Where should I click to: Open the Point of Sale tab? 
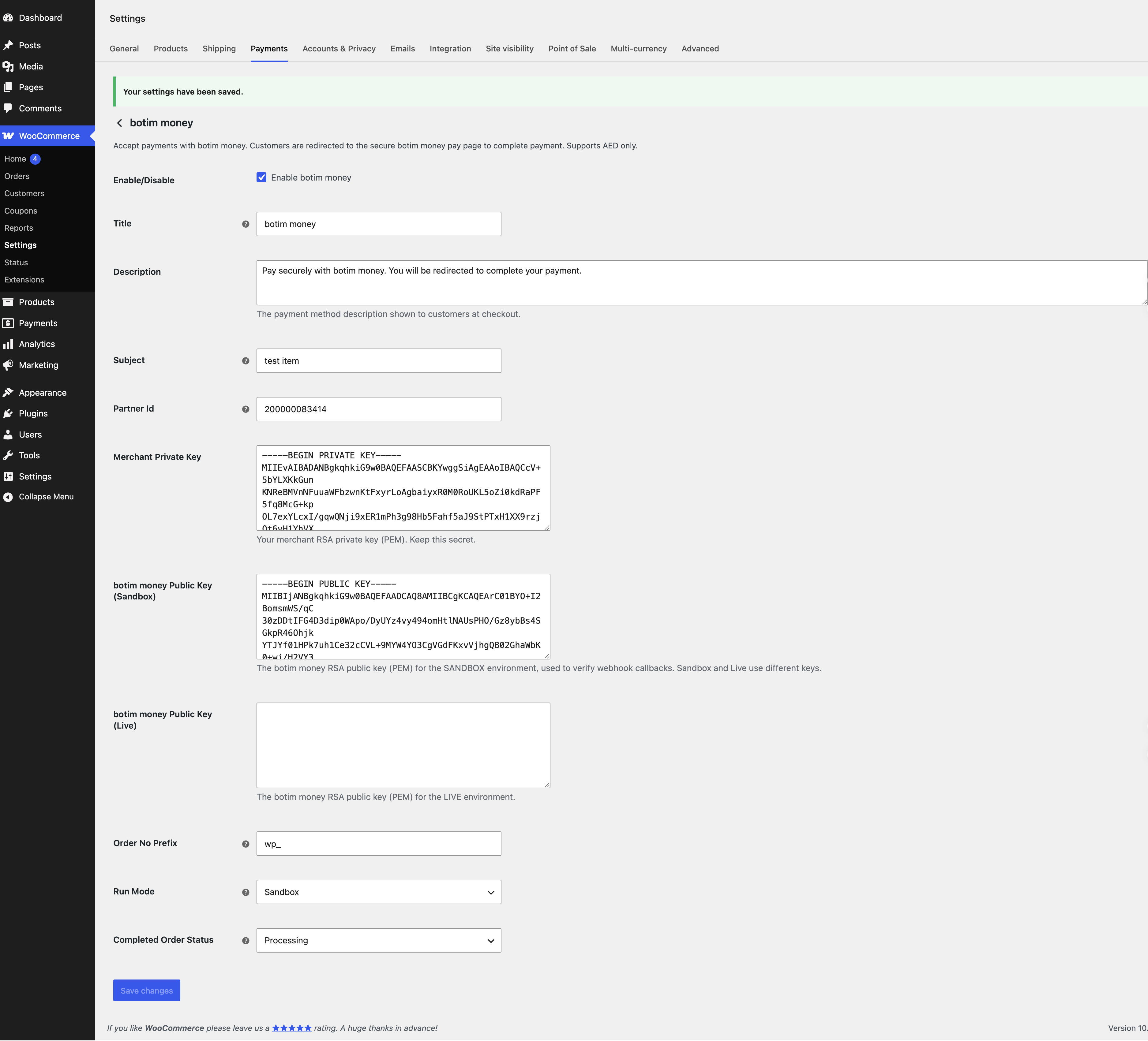[572, 49]
